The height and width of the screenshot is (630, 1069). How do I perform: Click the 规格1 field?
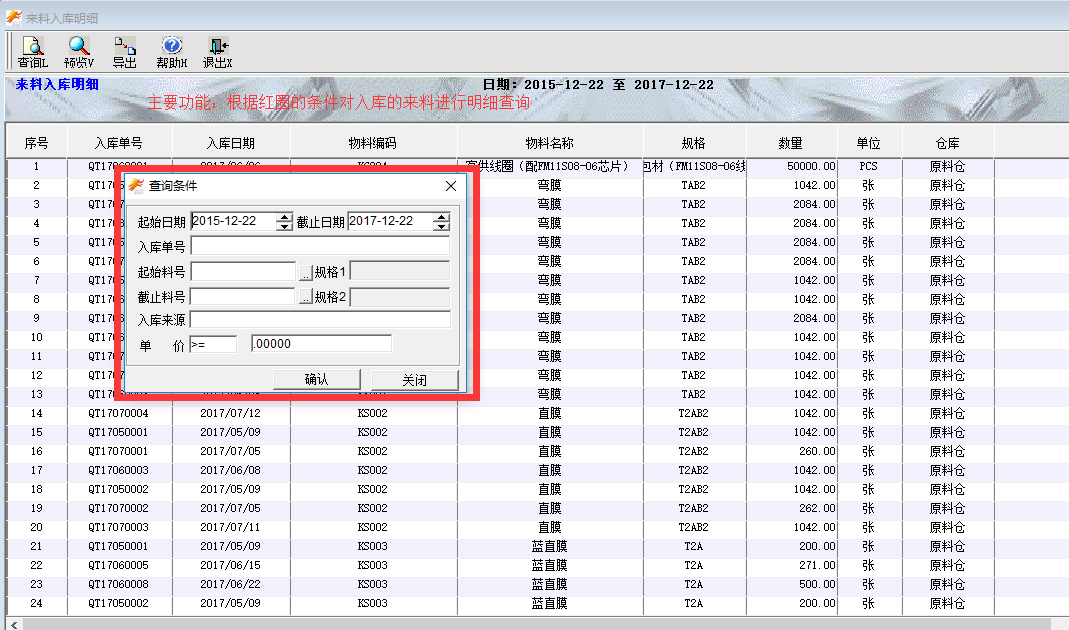click(400, 271)
